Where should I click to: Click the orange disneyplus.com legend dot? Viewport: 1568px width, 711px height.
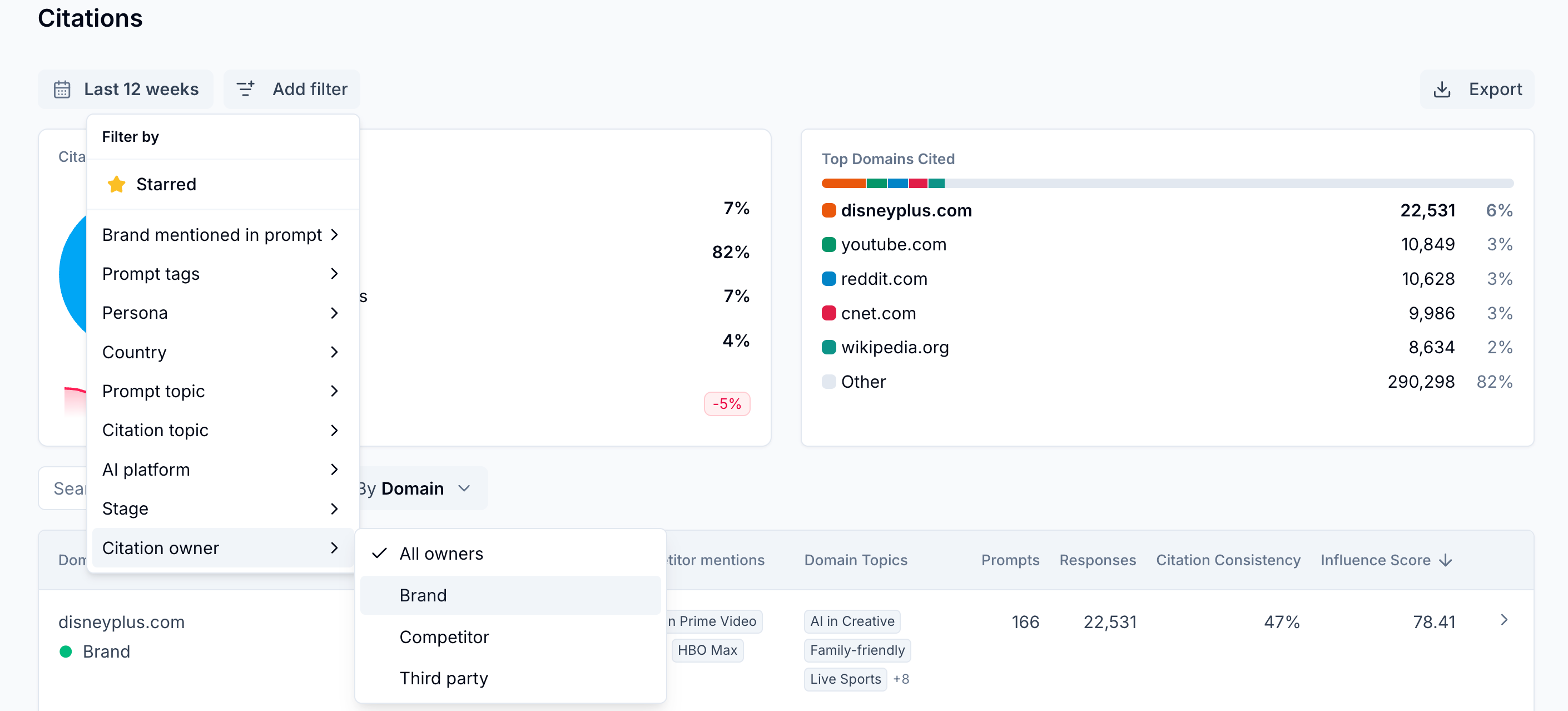point(828,211)
